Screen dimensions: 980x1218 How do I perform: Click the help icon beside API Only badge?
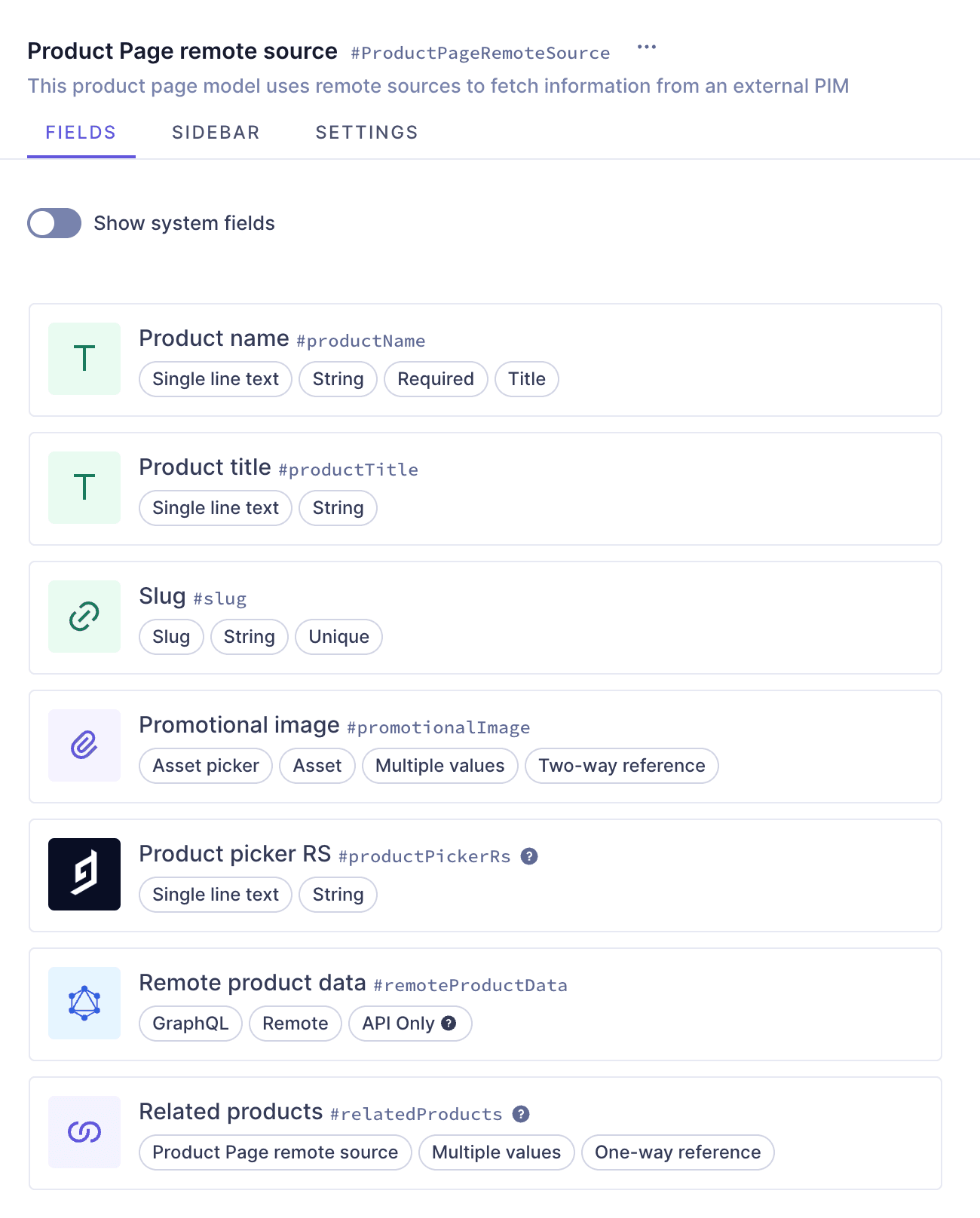click(449, 1024)
